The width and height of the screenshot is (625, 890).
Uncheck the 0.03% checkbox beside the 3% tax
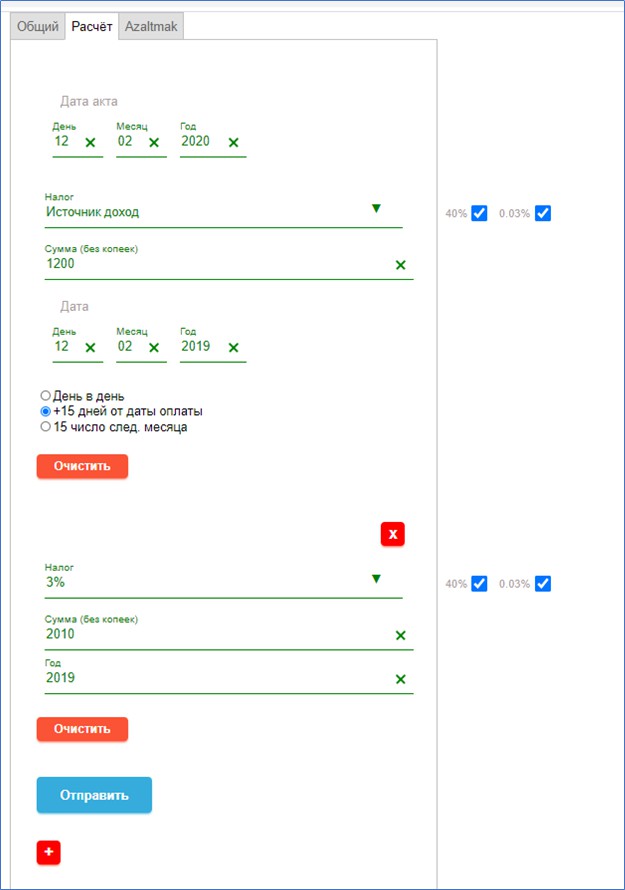[x=543, y=583]
